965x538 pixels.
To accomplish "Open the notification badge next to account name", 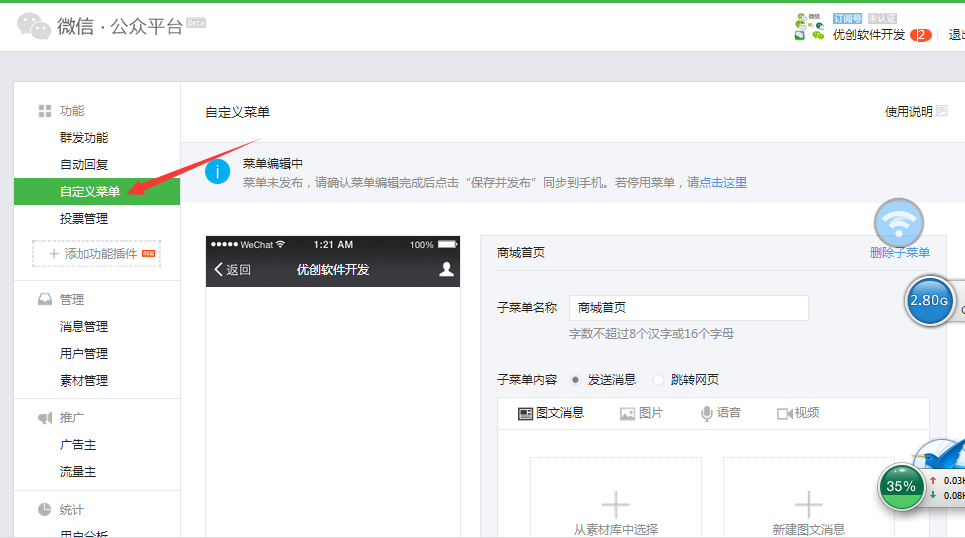I will tap(920, 35).
